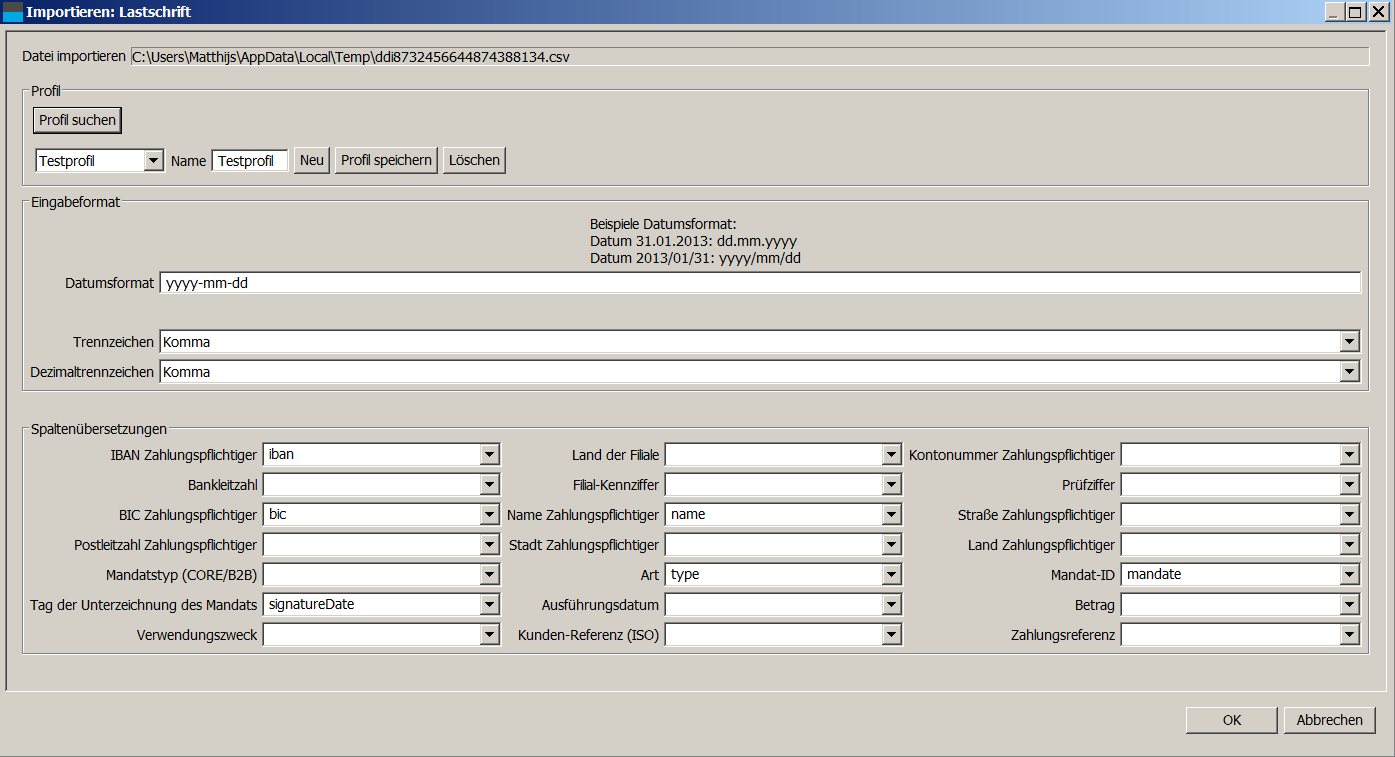Open Mandatstyp (CORE/B2B) dropdown
This screenshot has width=1395, height=757.
[381, 575]
